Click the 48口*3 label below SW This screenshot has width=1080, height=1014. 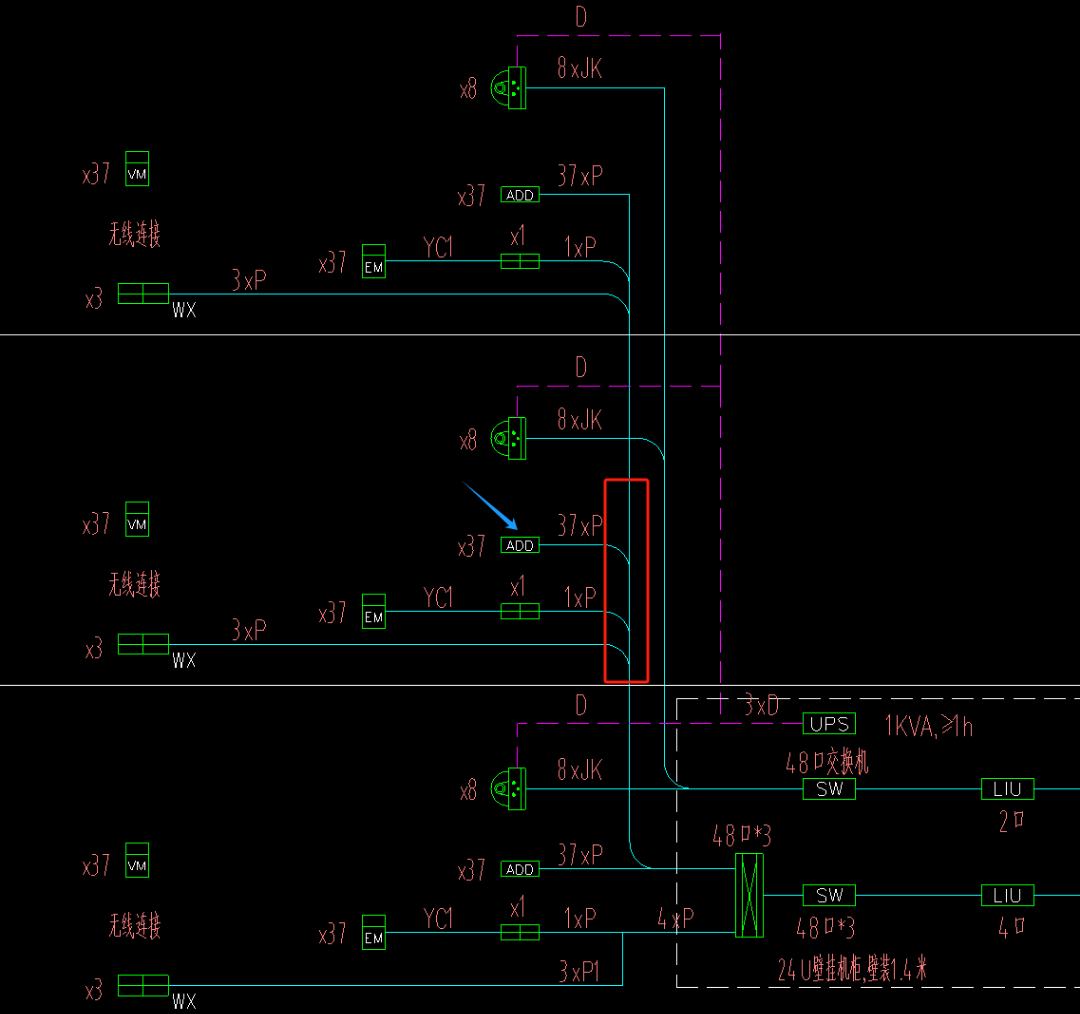point(825,928)
